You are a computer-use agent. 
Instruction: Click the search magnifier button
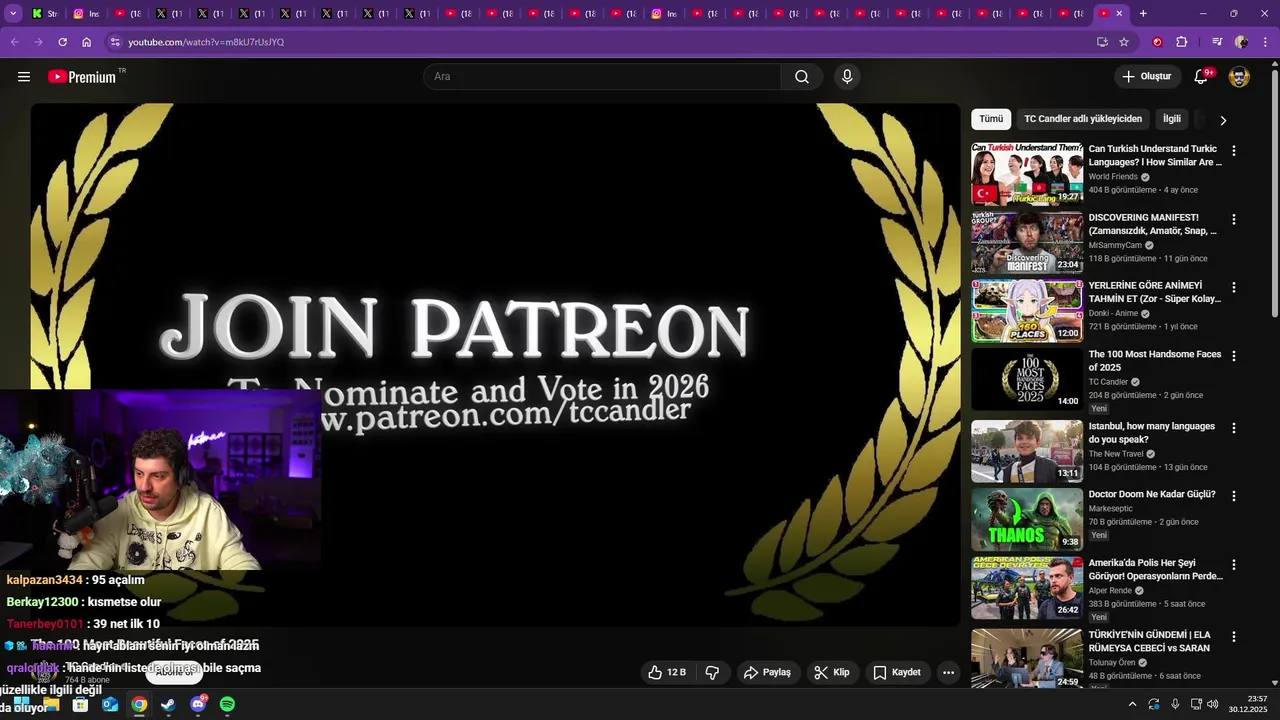pyautogui.click(x=802, y=77)
